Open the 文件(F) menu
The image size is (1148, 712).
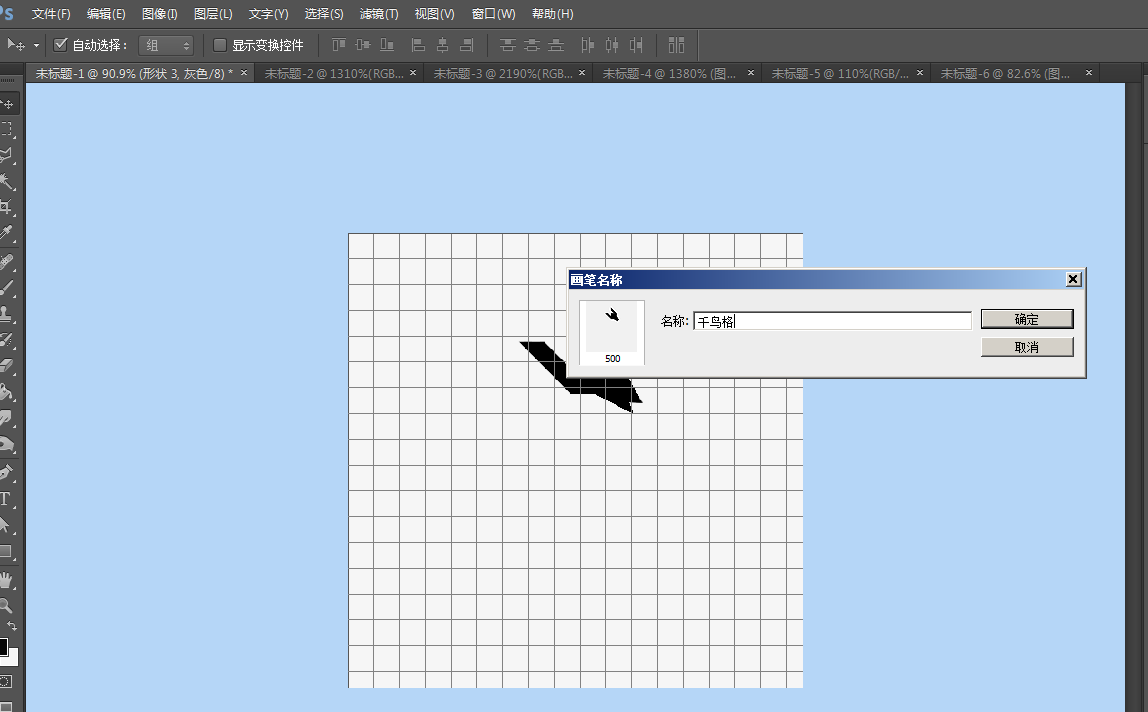(51, 14)
